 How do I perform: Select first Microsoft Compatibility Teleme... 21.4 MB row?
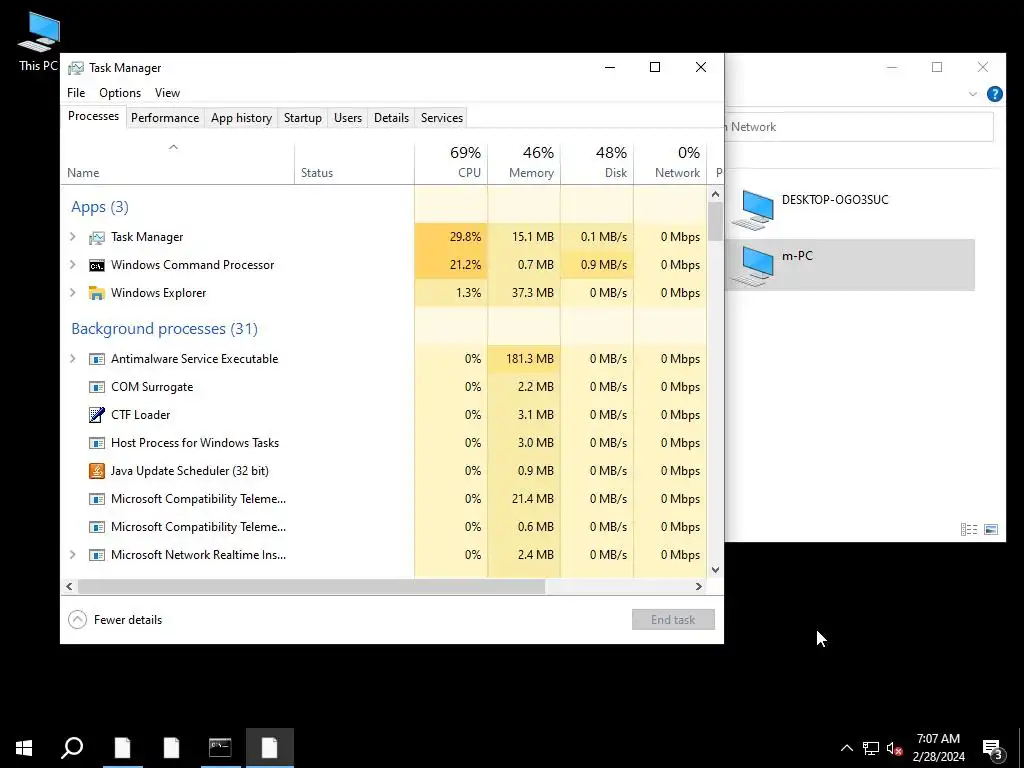click(x=384, y=499)
